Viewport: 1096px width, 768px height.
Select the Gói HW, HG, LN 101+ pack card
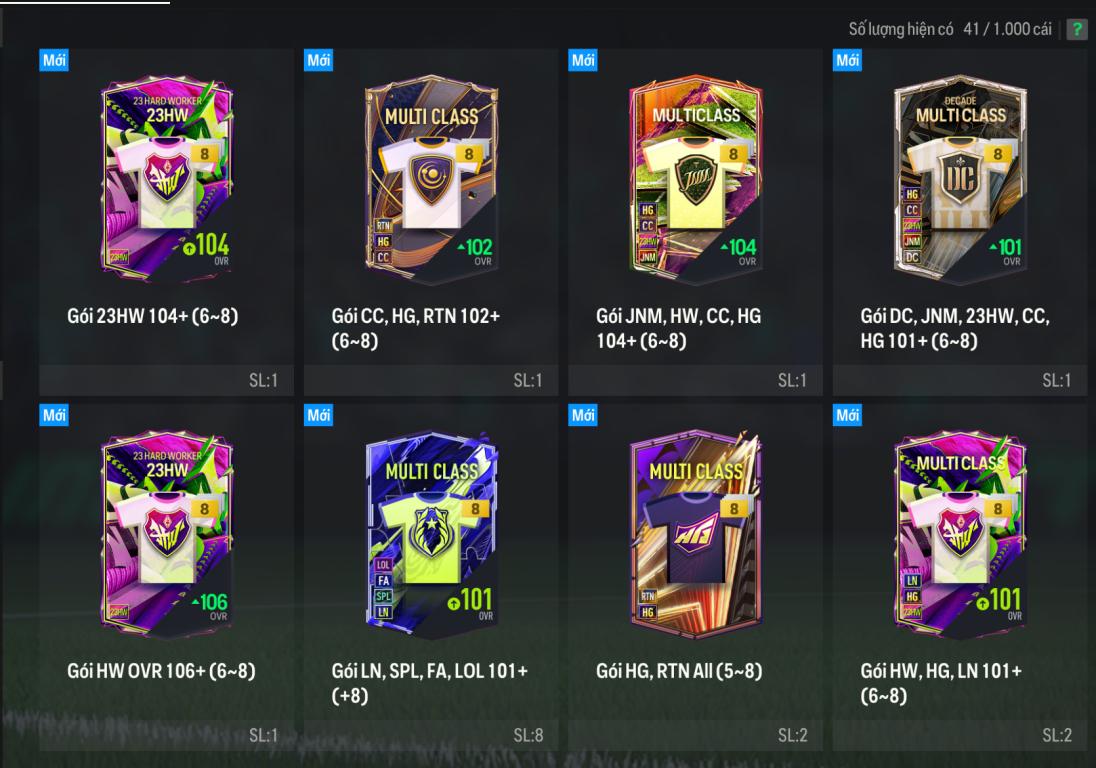tap(960, 577)
